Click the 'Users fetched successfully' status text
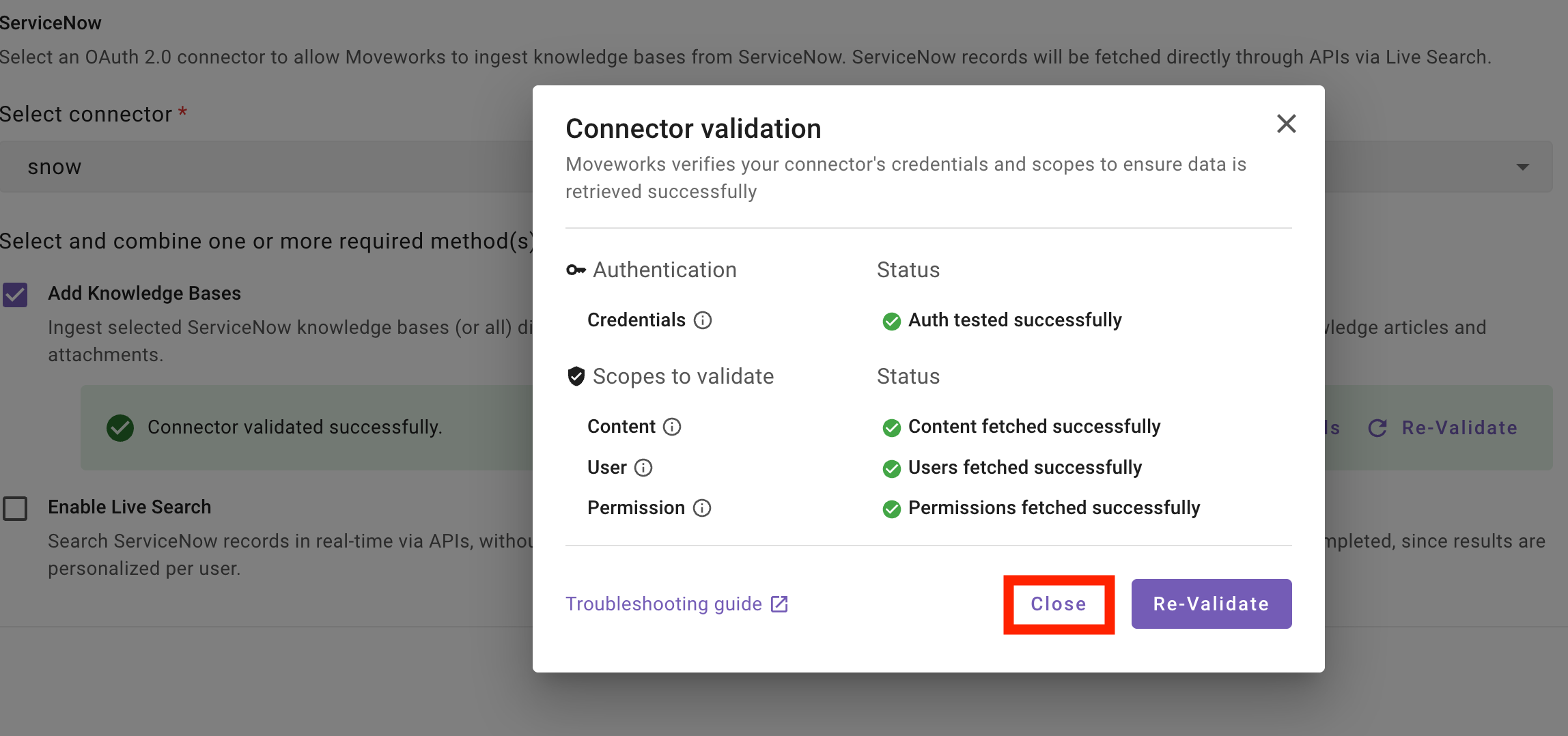This screenshot has width=1568, height=736. tap(1025, 468)
